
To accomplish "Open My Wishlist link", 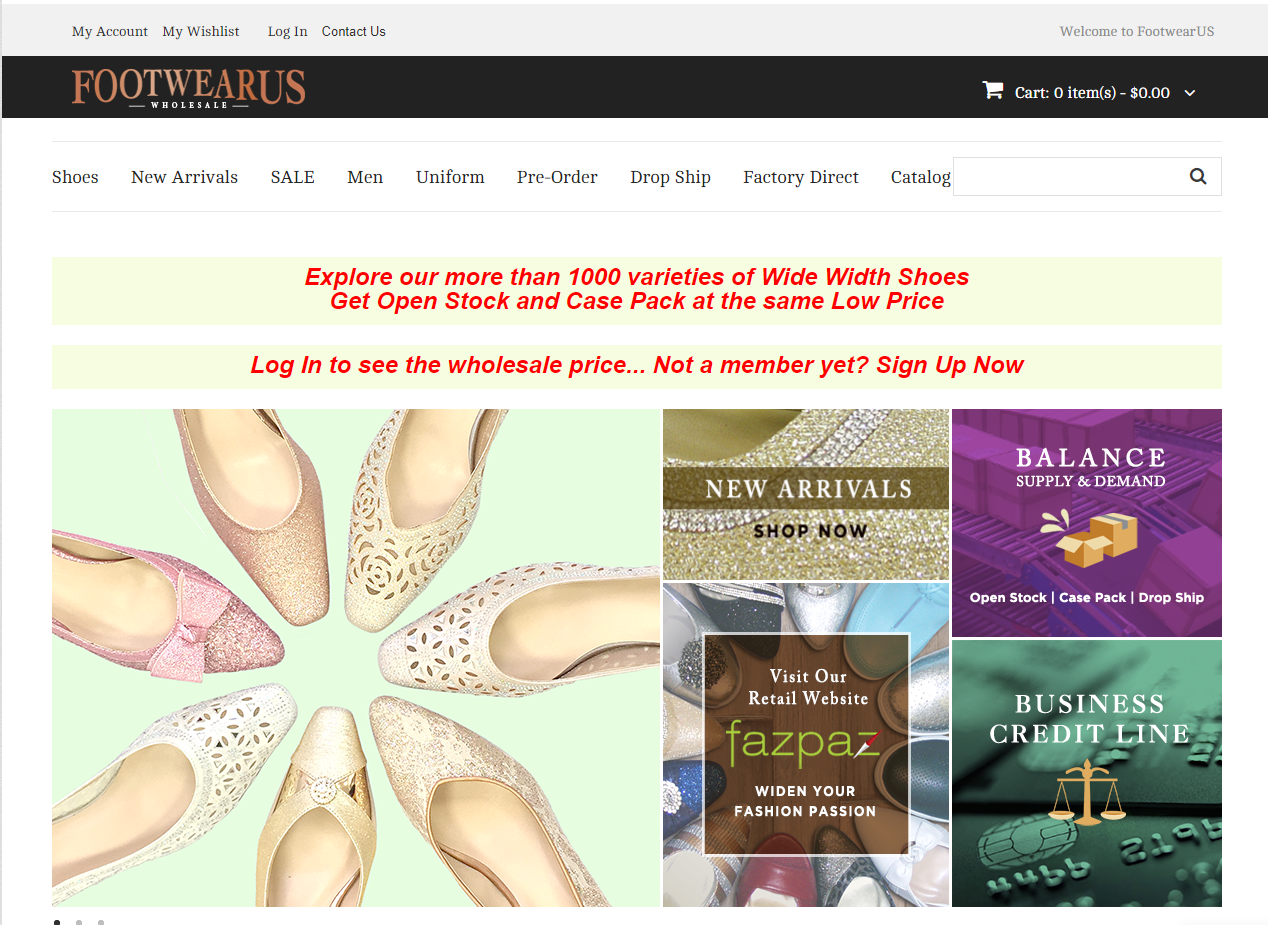I will coord(201,31).
